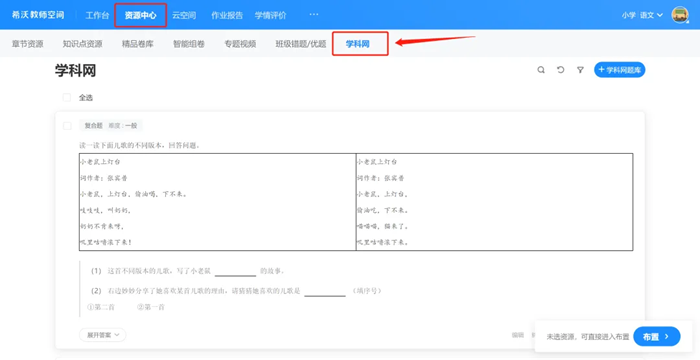700x360 pixels.
Task: Open the 学科网 tab
Action: pyautogui.click(x=358, y=44)
